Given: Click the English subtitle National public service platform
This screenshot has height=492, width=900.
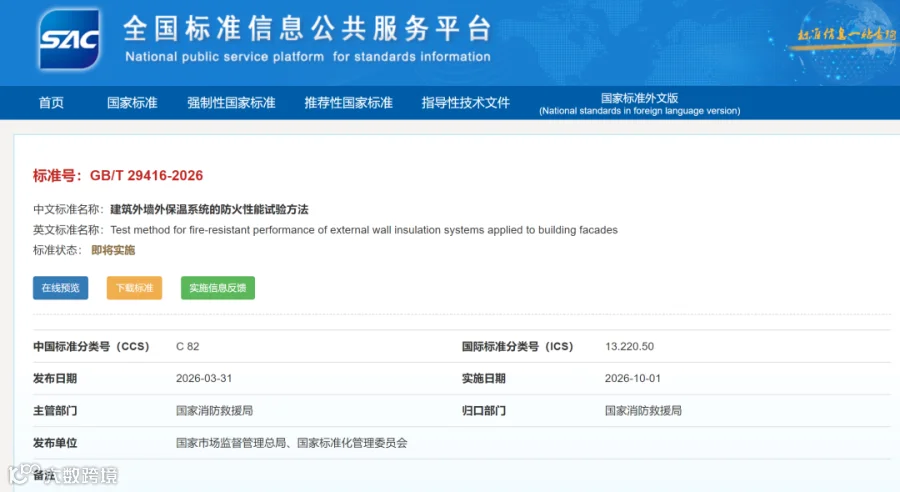Looking at the screenshot, I should [x=308, y=57].
